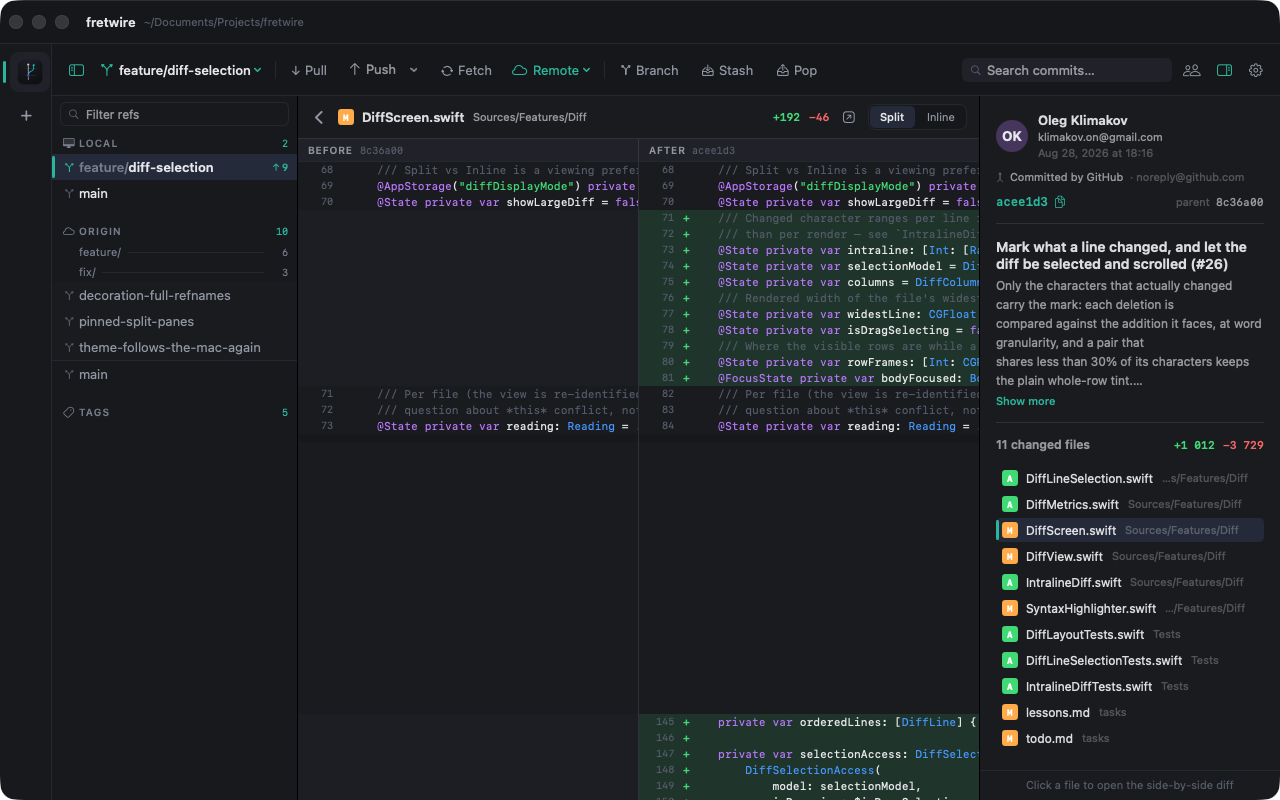Add a new repository with plus icon
Screen dimensions: 1280x800
coord(26,116)
